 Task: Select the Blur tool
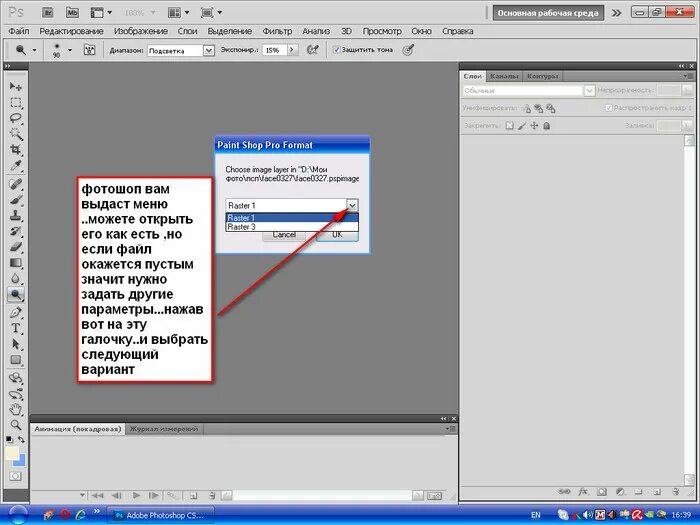[16, 279]
